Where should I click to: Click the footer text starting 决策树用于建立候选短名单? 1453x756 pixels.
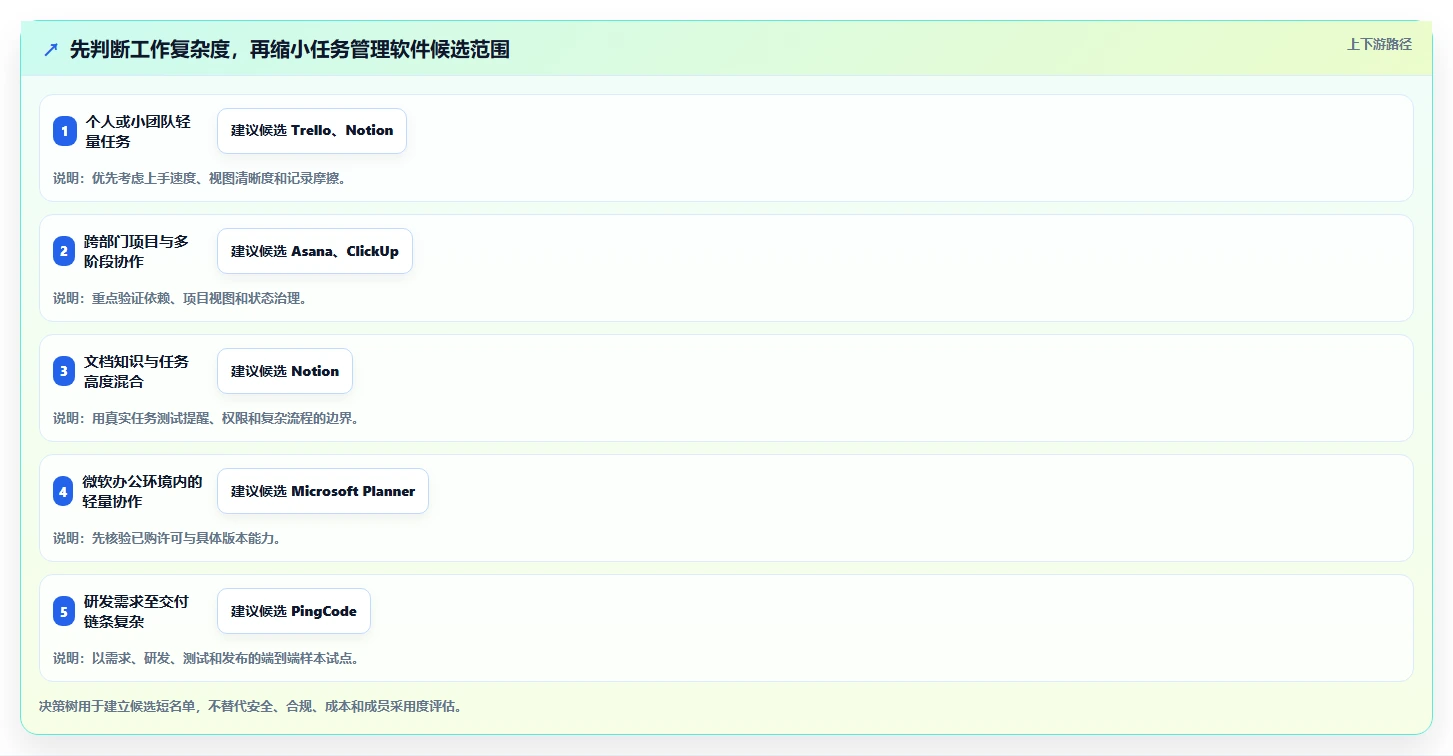[250, 706]
